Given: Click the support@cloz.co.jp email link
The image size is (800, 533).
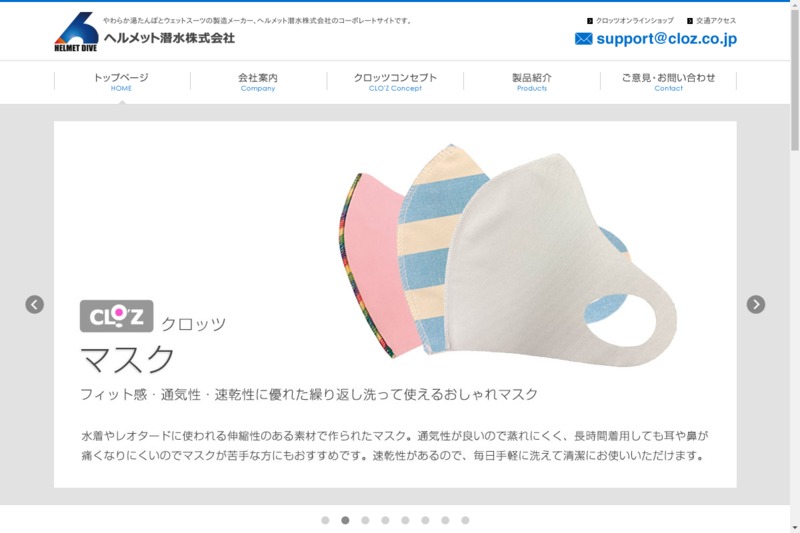Looking at the screenshot, I should point(666,39).
